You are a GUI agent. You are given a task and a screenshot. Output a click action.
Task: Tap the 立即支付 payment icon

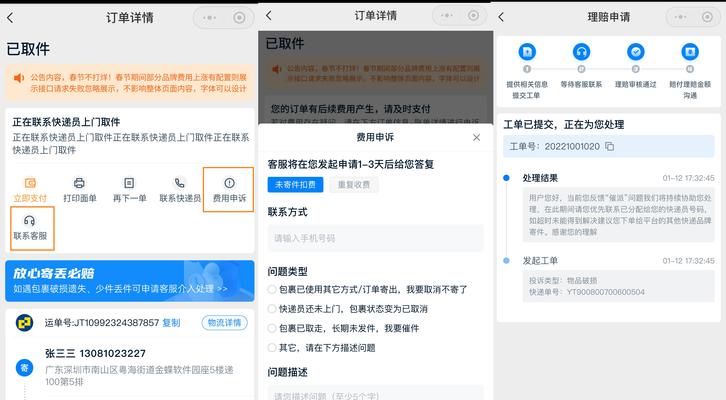coord(30,183)
